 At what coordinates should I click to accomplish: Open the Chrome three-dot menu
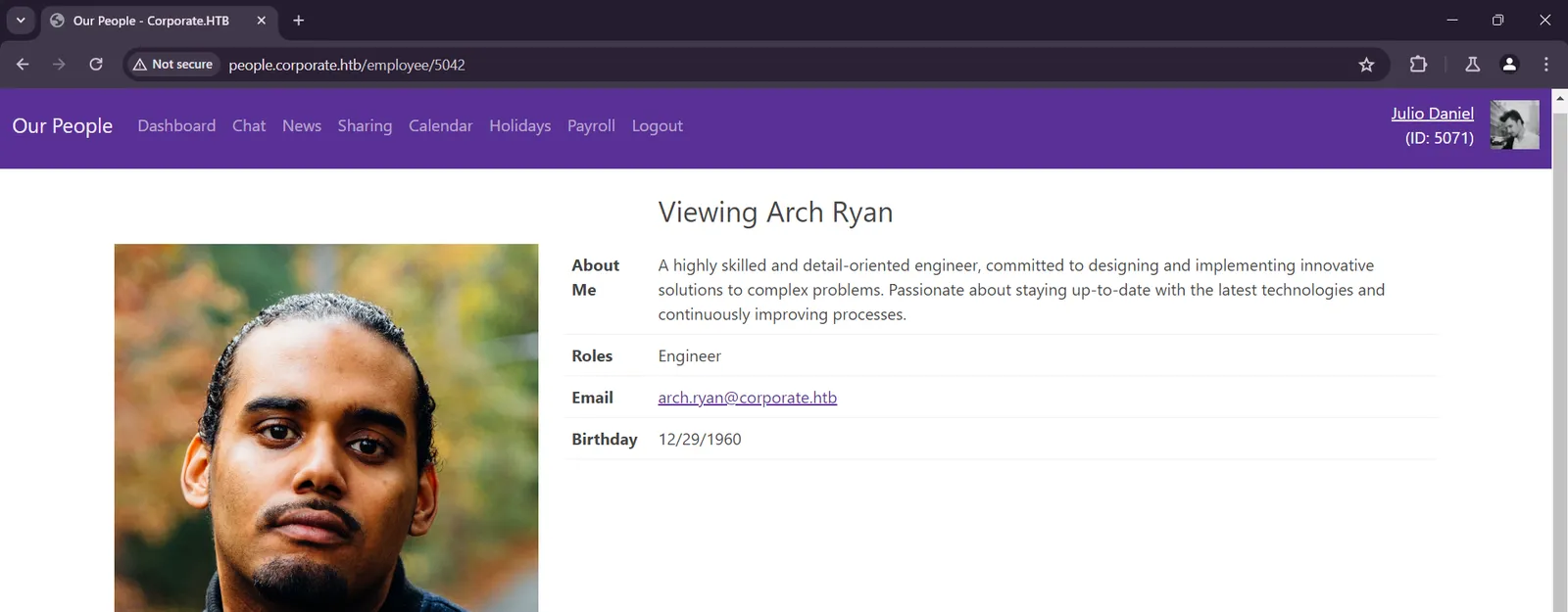[1546, 65]
